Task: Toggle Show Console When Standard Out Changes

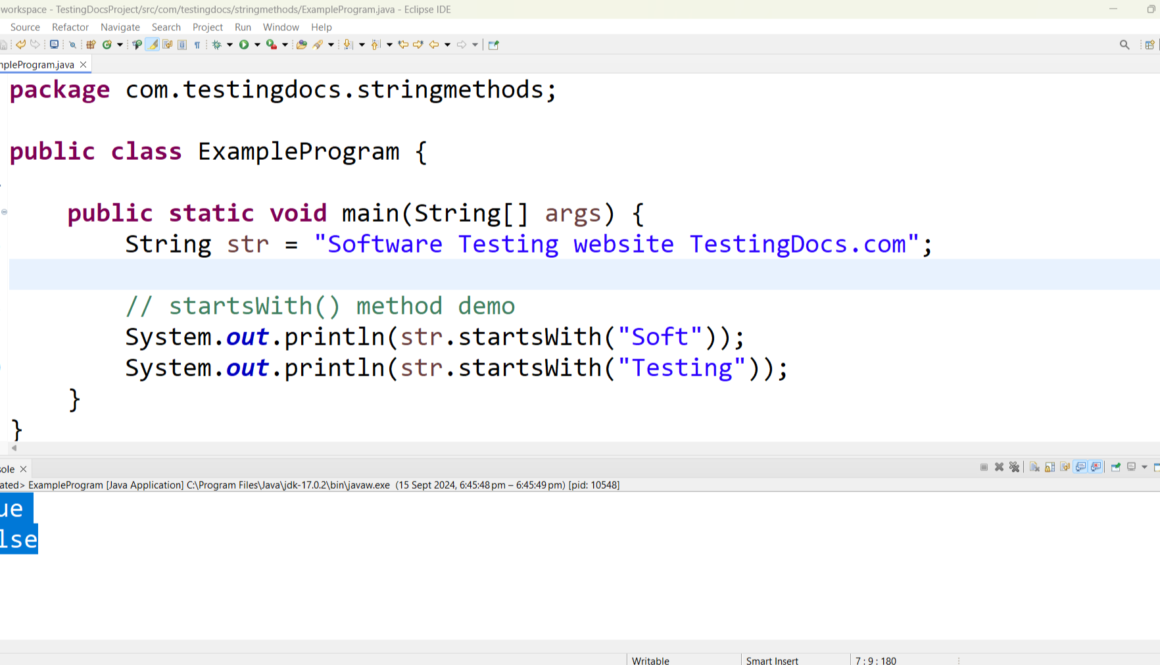Action: (1081, 467)
